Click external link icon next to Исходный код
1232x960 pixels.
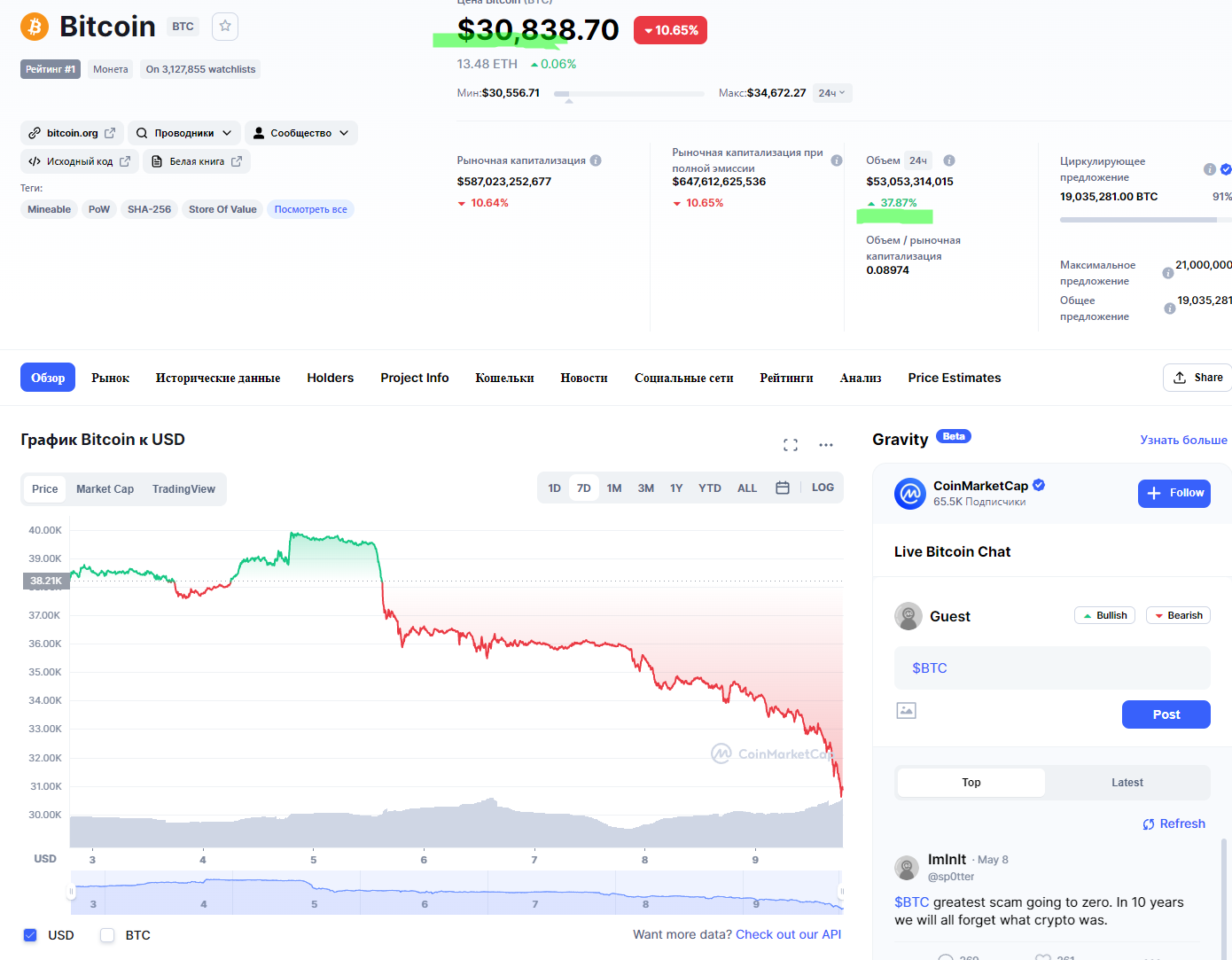pos(125,161)
